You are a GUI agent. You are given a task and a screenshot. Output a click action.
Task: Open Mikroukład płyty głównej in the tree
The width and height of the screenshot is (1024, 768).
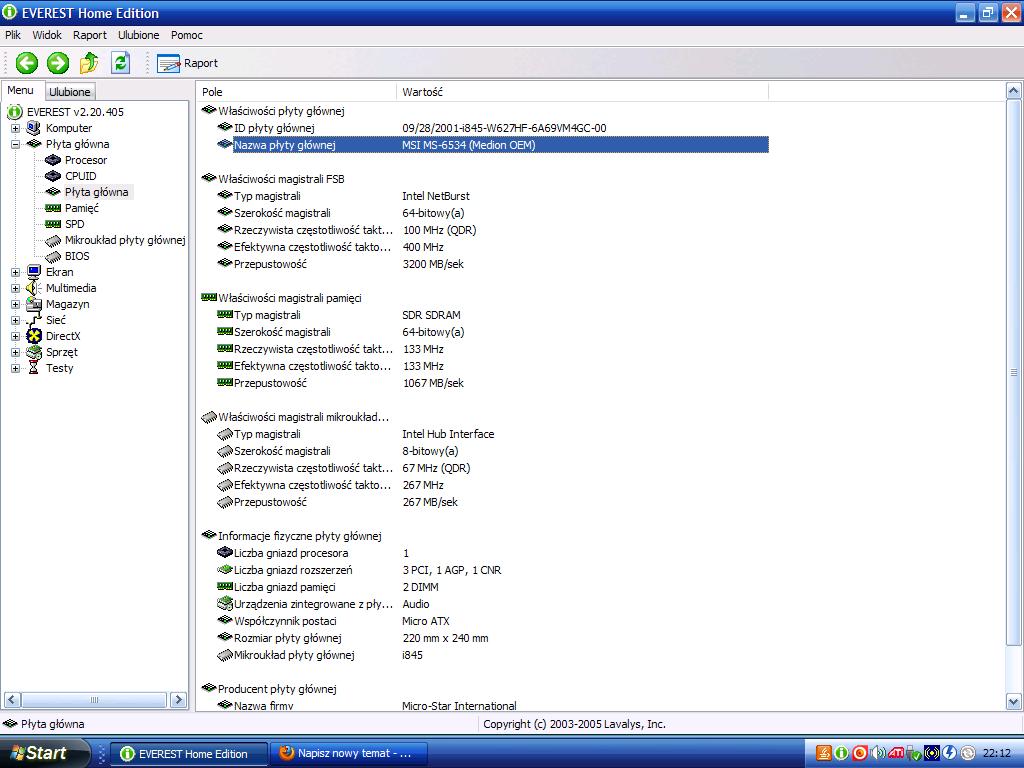coord(125,240)
